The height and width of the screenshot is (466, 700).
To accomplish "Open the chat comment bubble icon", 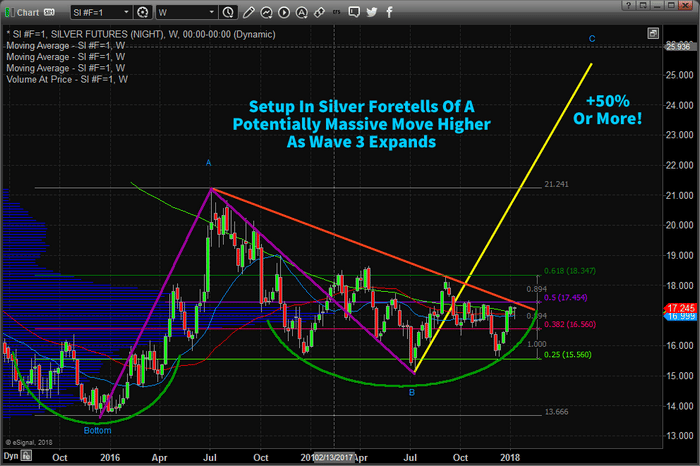I will pos(354,12).
